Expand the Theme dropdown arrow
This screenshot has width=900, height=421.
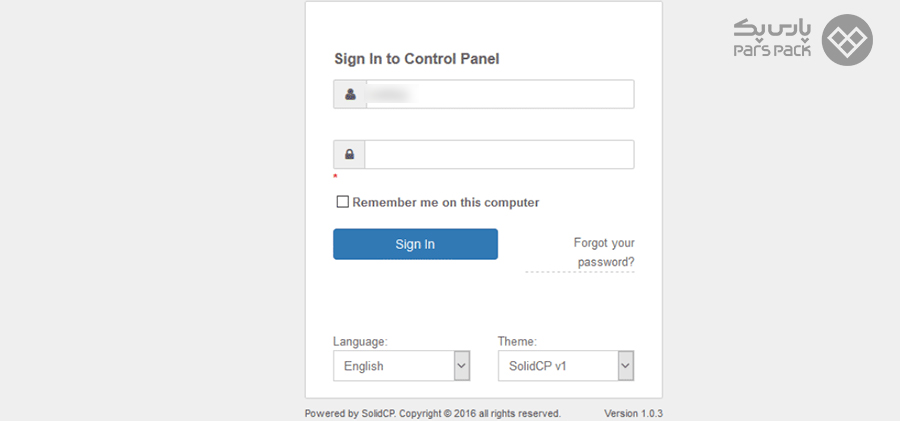[x=625, y=366]
